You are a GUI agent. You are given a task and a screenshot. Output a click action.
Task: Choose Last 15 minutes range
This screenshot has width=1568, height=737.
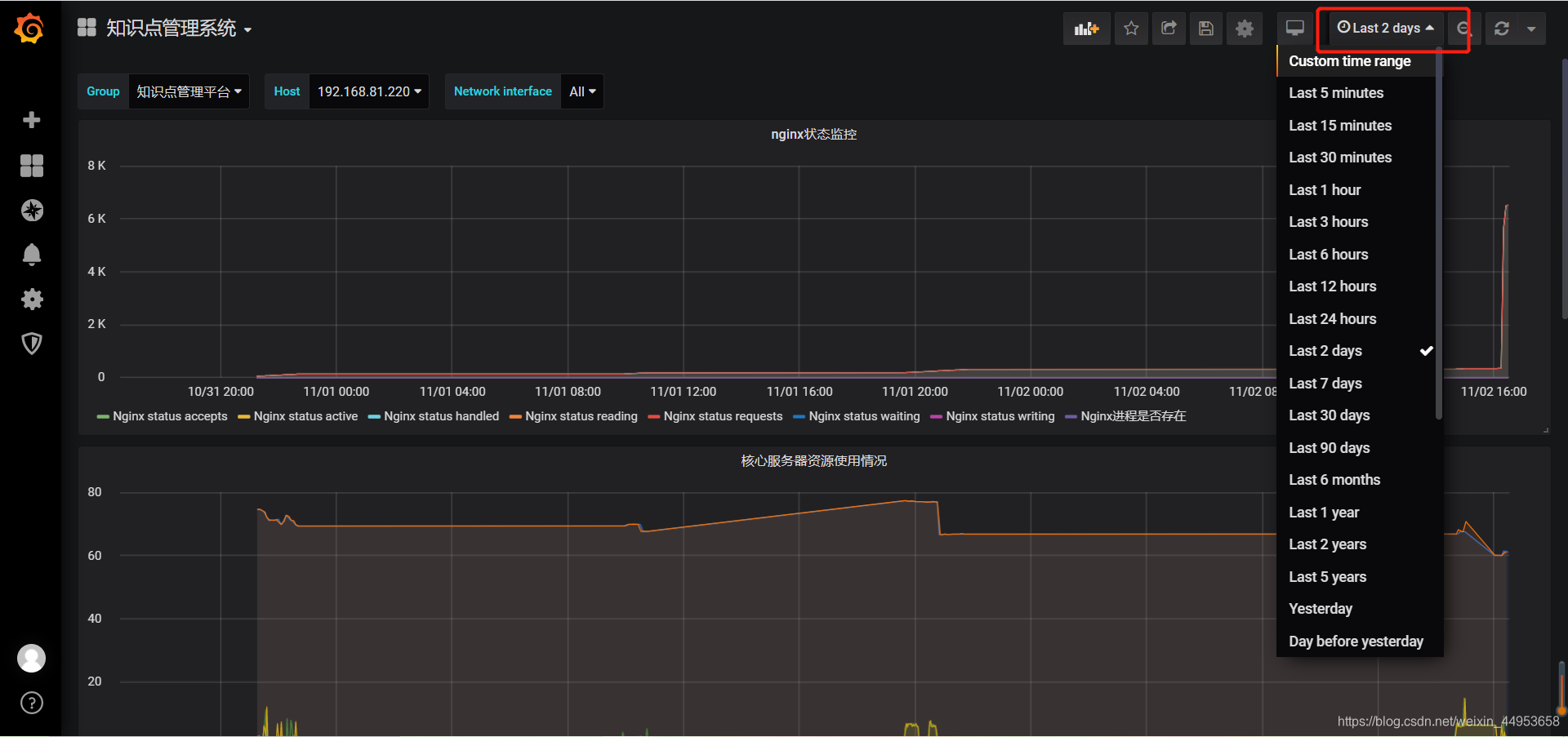(x=1356, y=126)
